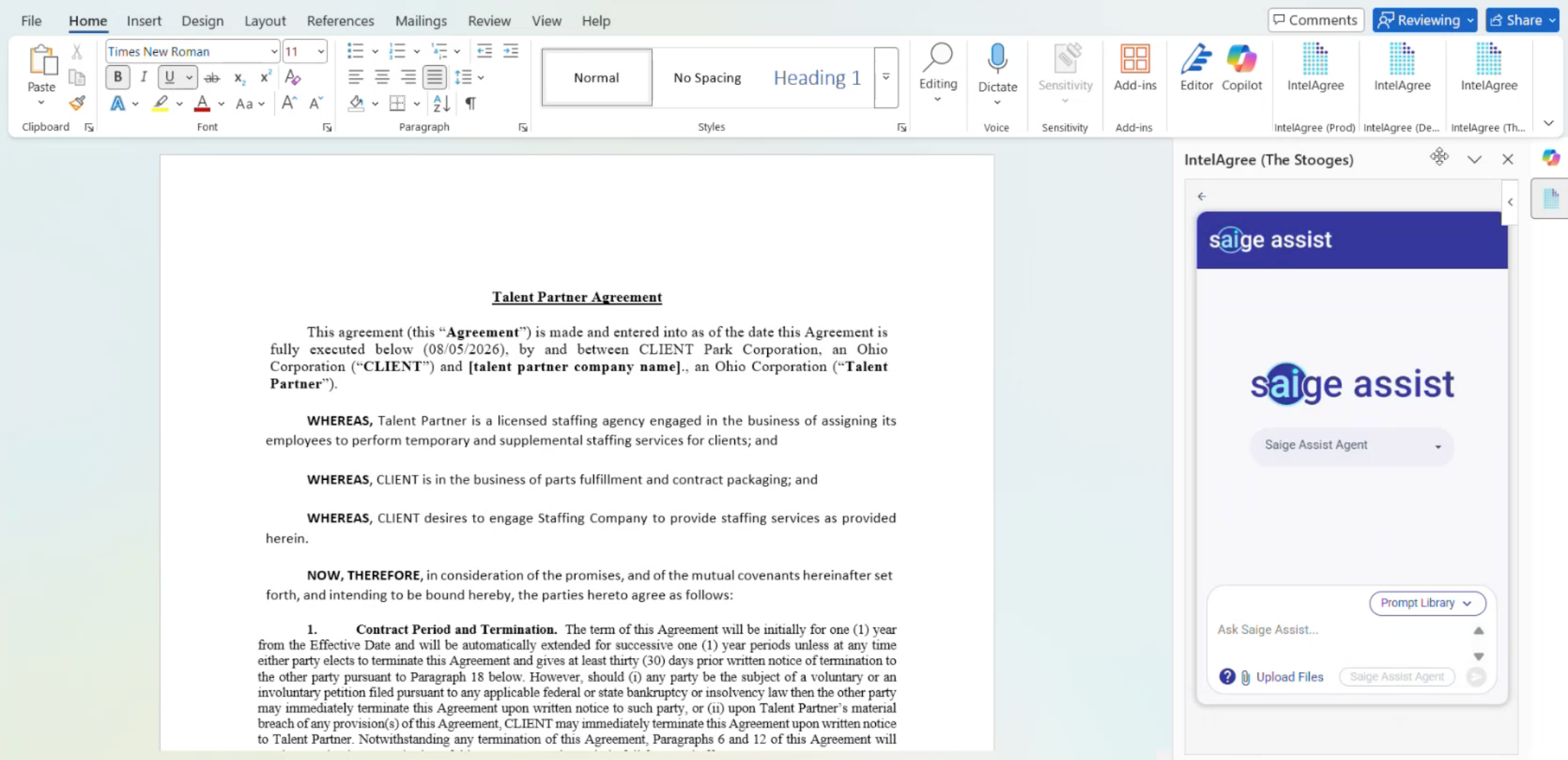Open the Add-ins gallery
Viewport: 1568px width, 760px height.
pos(1135,67)
